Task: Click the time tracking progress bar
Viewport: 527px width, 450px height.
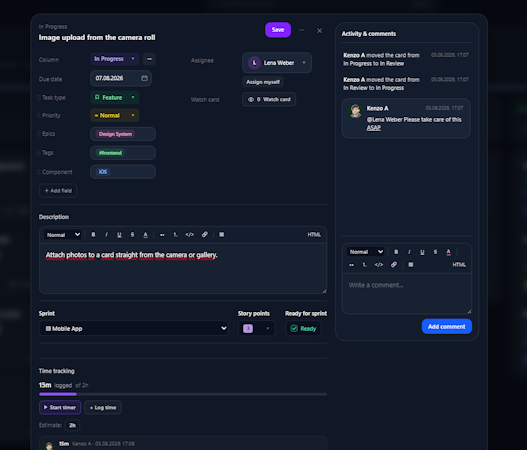Action: point(183,394)
